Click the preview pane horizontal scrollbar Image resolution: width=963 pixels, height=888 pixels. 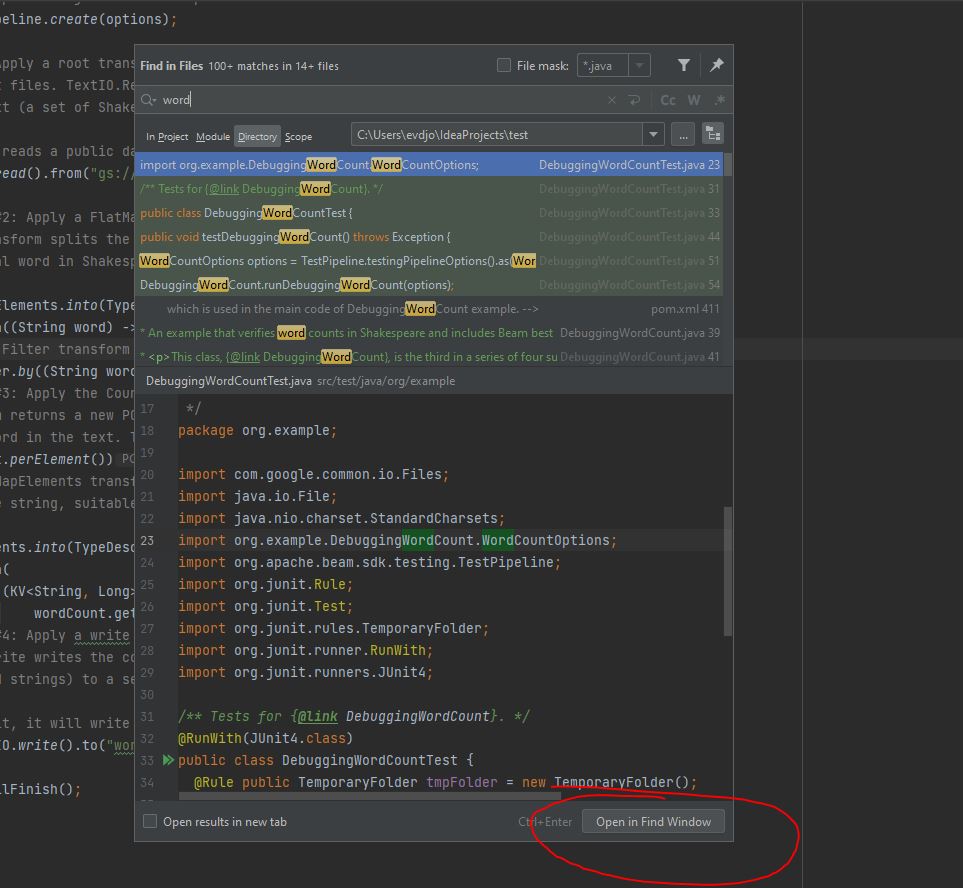(370, 796)
